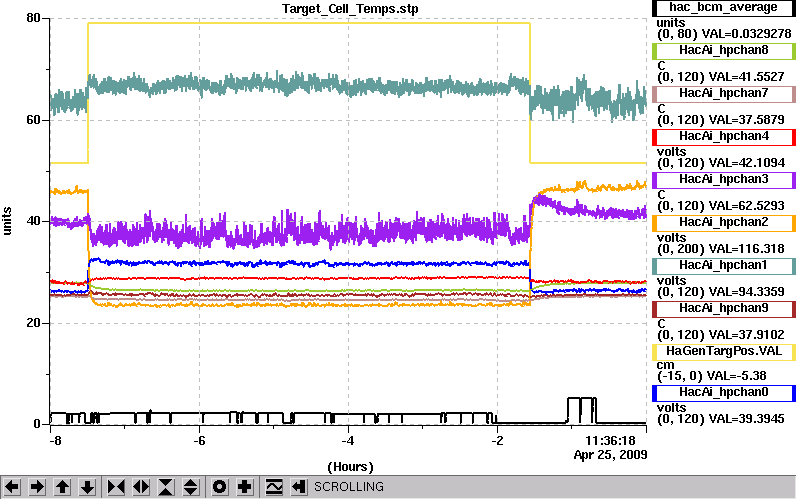Click the waveform refresh graph icon
796x499 pixels.
[x=274, y=487]
